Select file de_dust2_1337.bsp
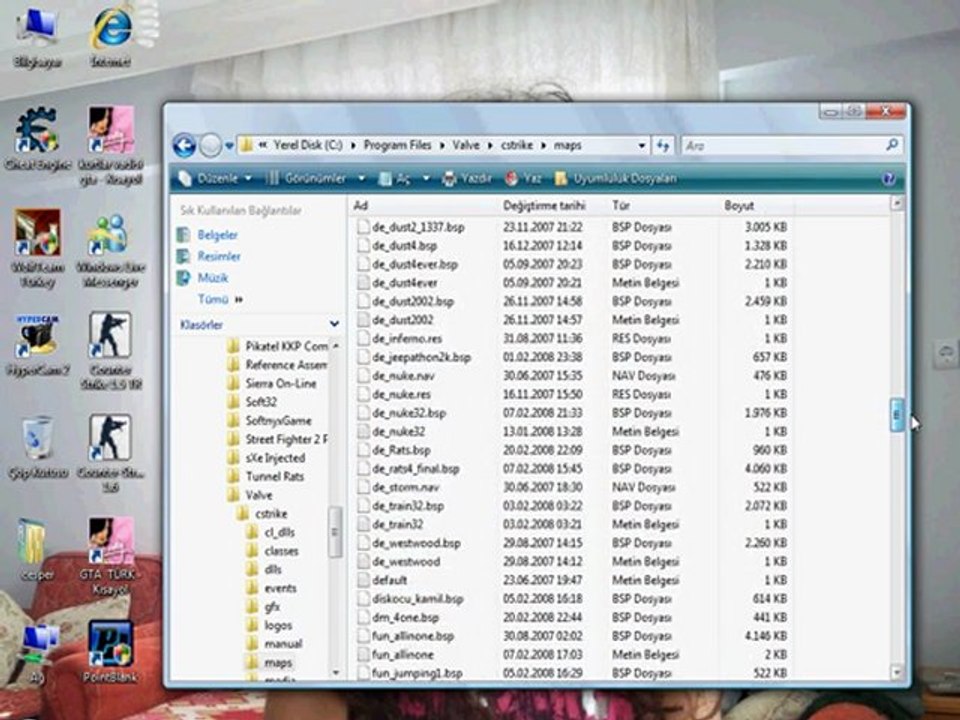Screen dimensions: 960x720 [x=418, y=227]
